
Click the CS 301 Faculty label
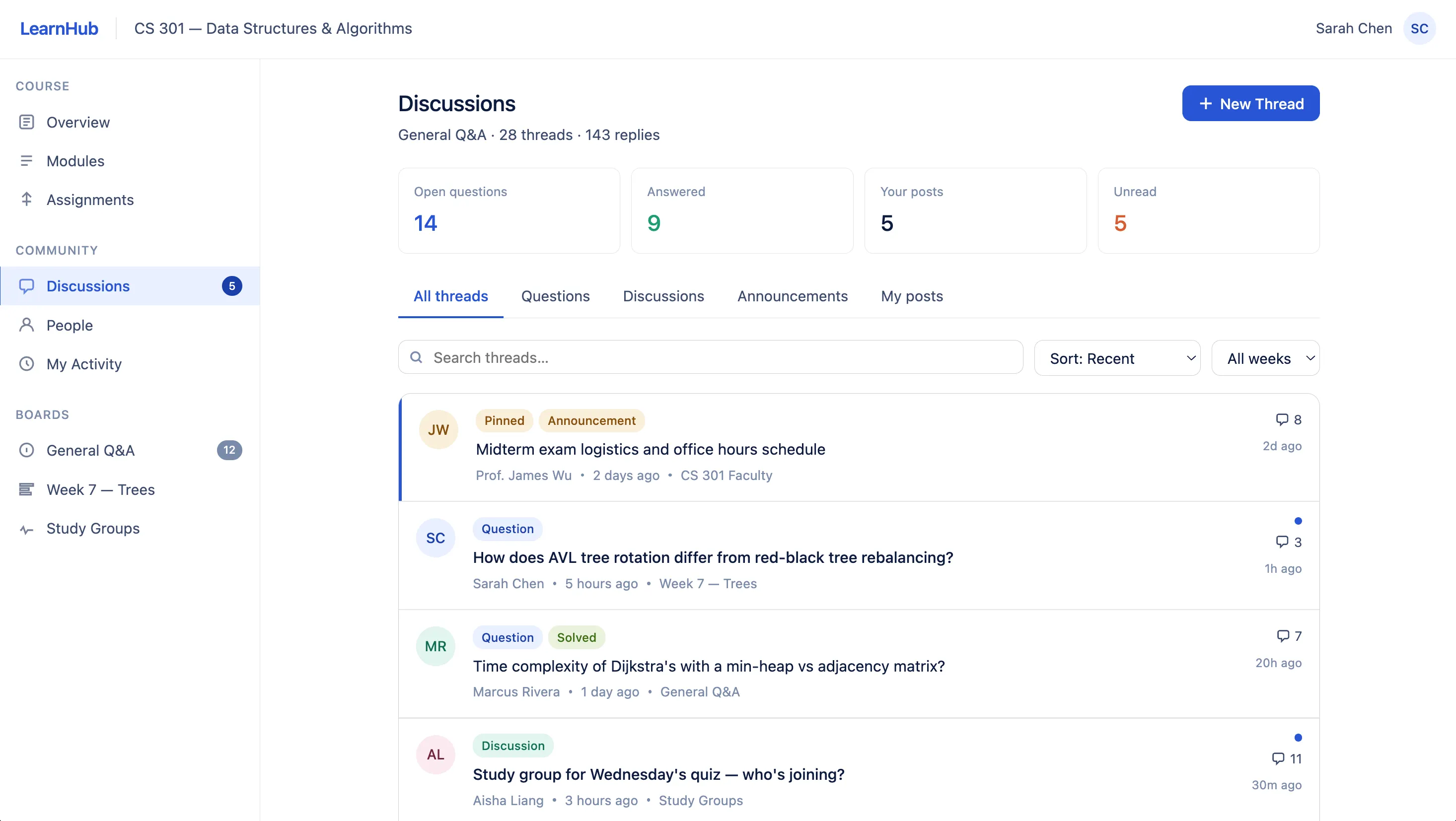point(727,475)
